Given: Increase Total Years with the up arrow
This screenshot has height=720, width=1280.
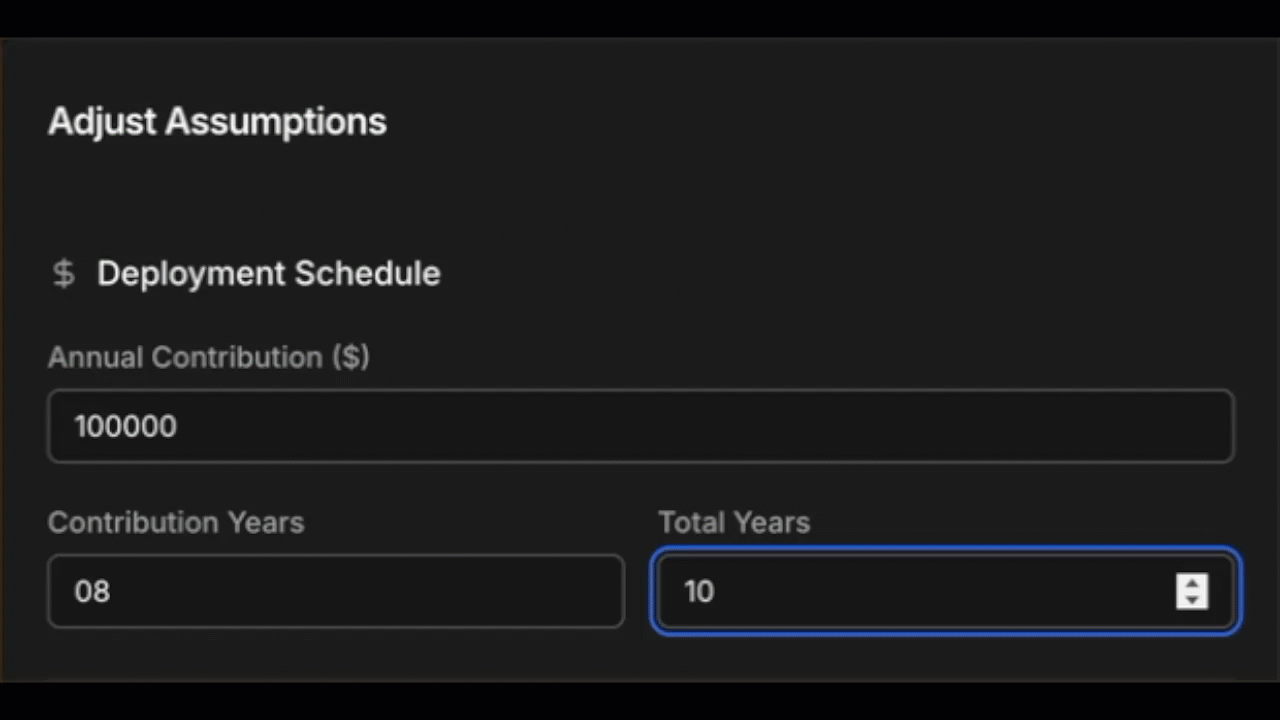Looking at the screenshot, I should 1192,582.
